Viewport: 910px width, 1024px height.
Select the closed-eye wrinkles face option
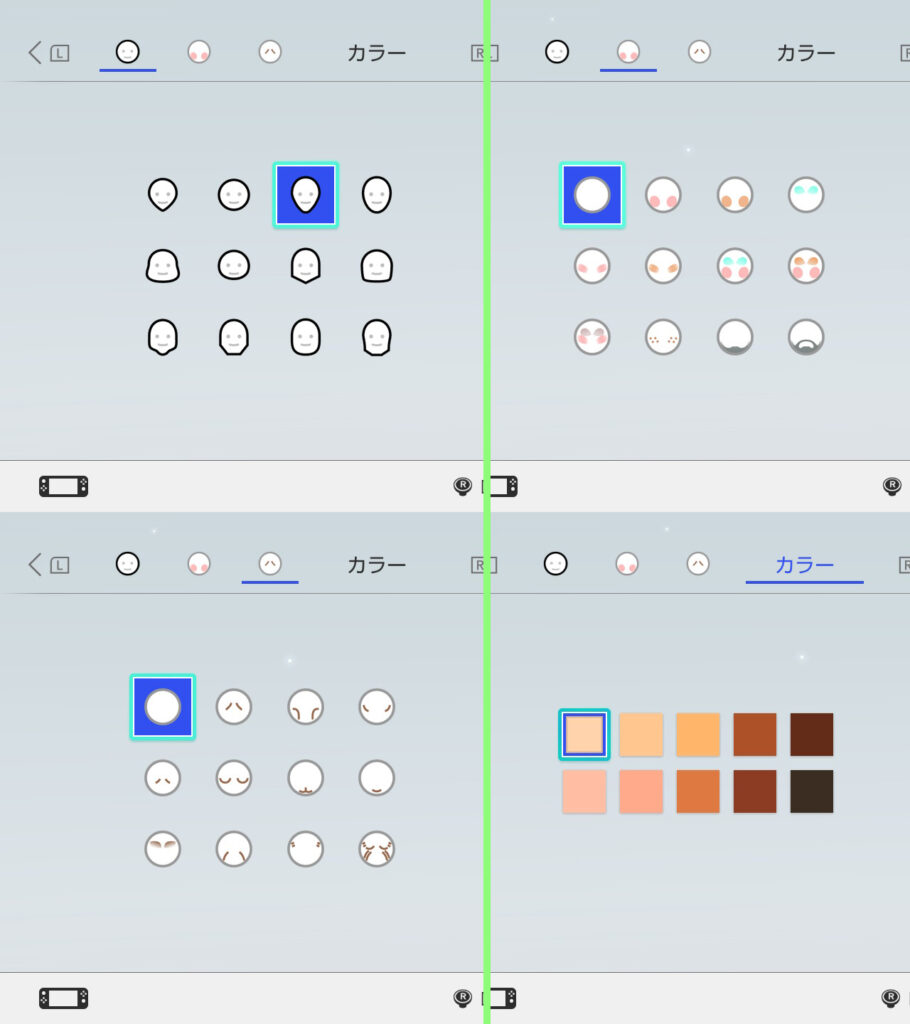pyautogui.click(x=233, y=778)
